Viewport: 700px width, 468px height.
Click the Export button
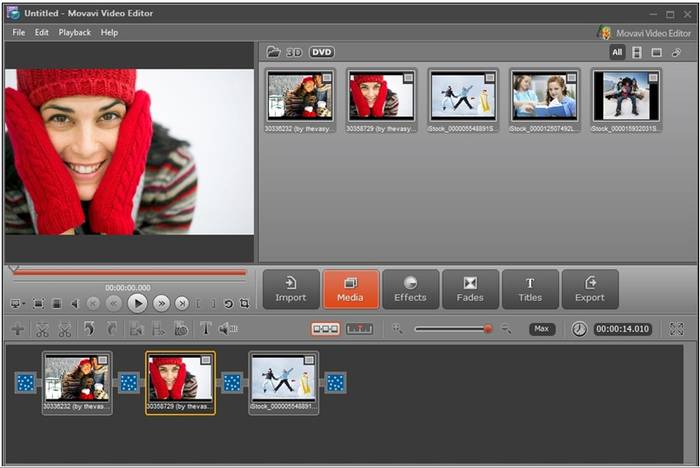[590, 289]
